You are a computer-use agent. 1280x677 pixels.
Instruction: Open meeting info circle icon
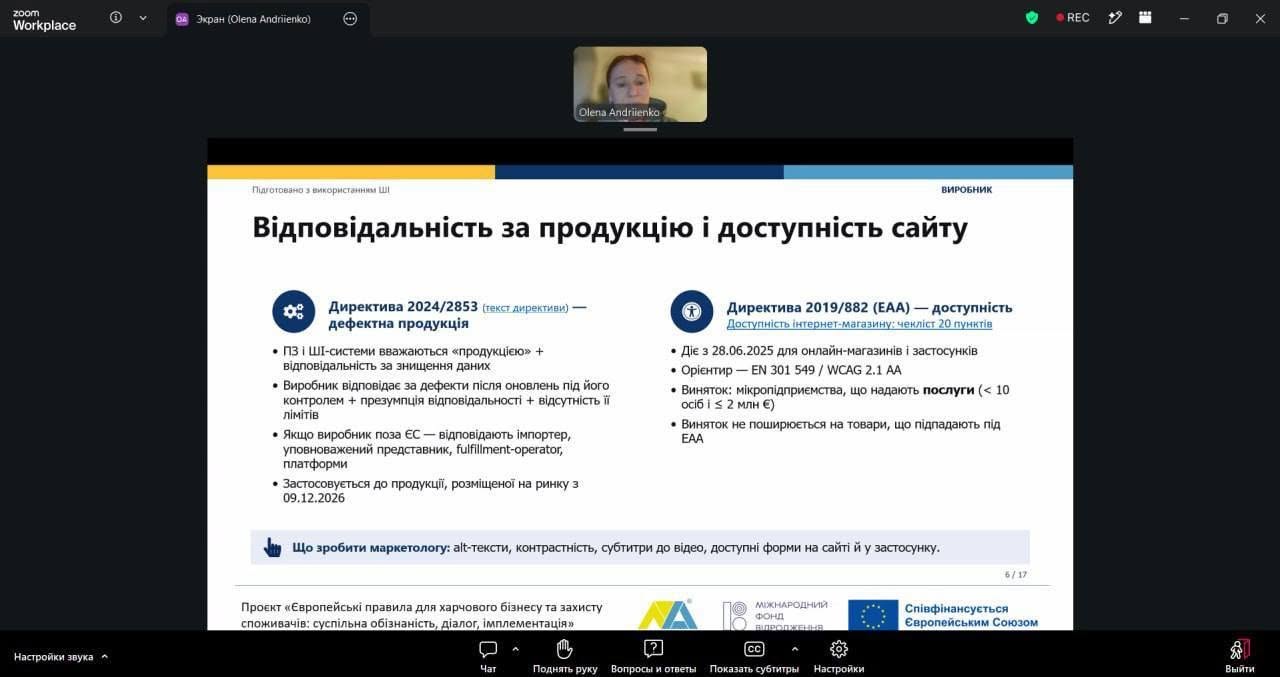[x=116, y=18]
